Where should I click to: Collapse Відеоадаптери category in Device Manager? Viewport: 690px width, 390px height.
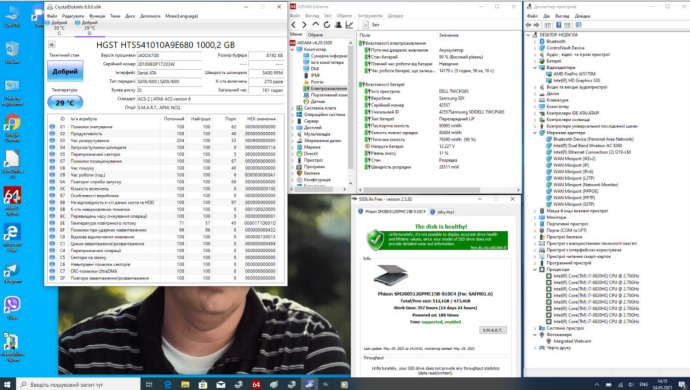coord(536,67)
